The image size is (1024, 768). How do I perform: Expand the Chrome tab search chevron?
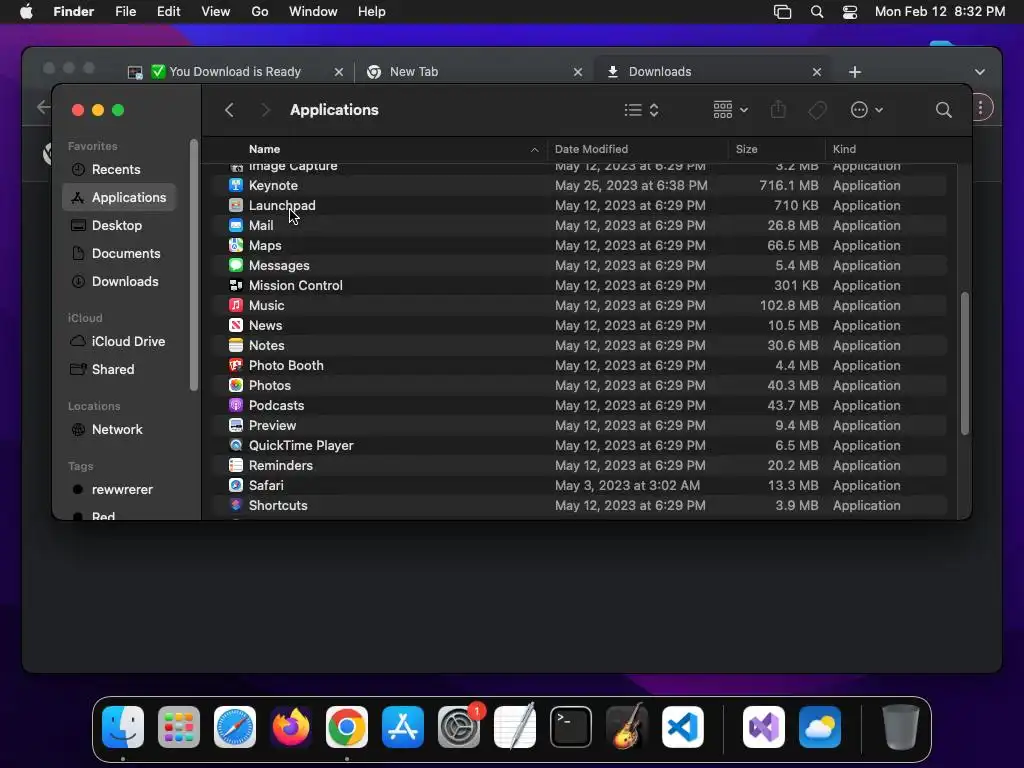980,72
